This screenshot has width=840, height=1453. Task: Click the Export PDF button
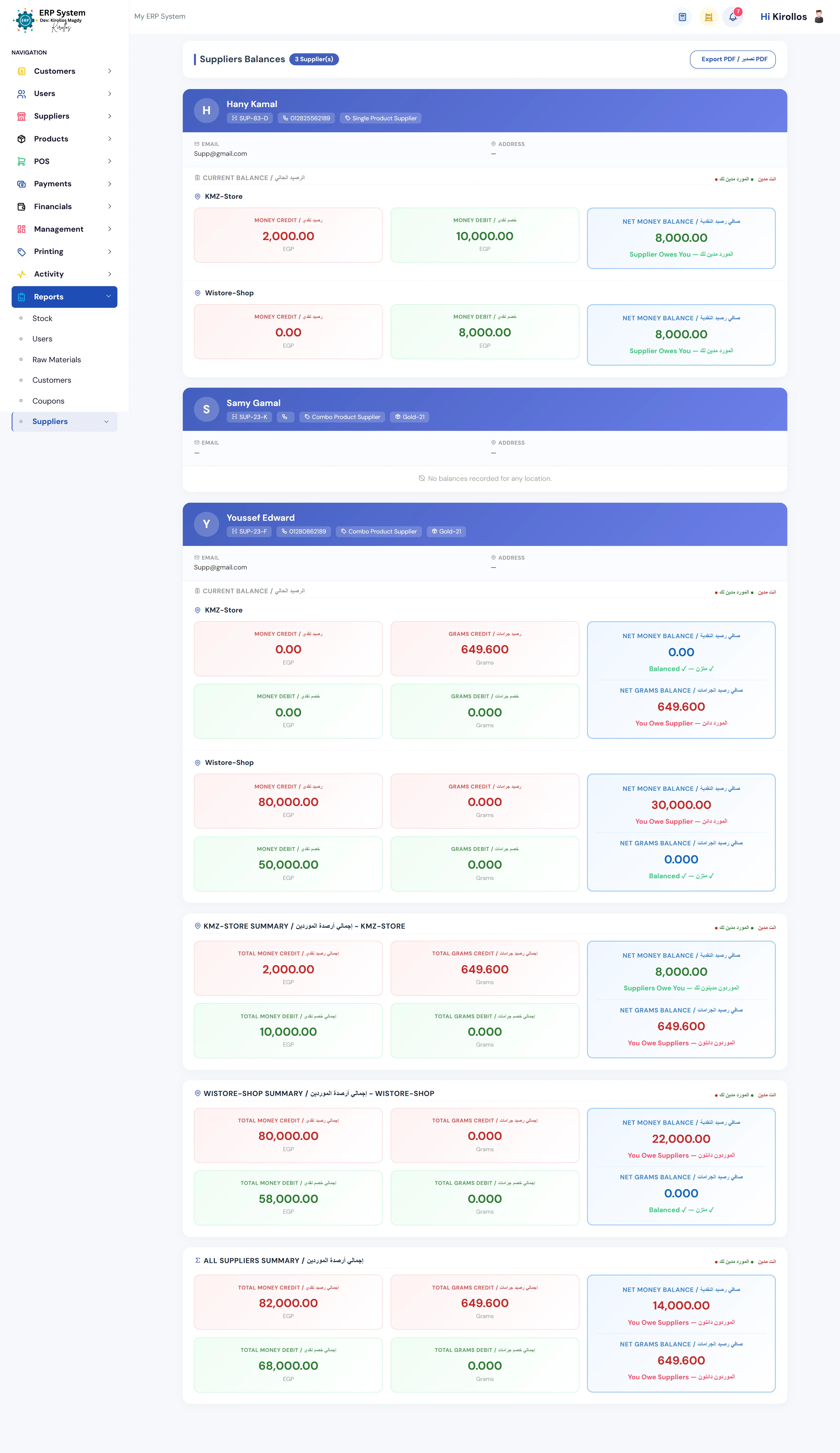point(733,59)
